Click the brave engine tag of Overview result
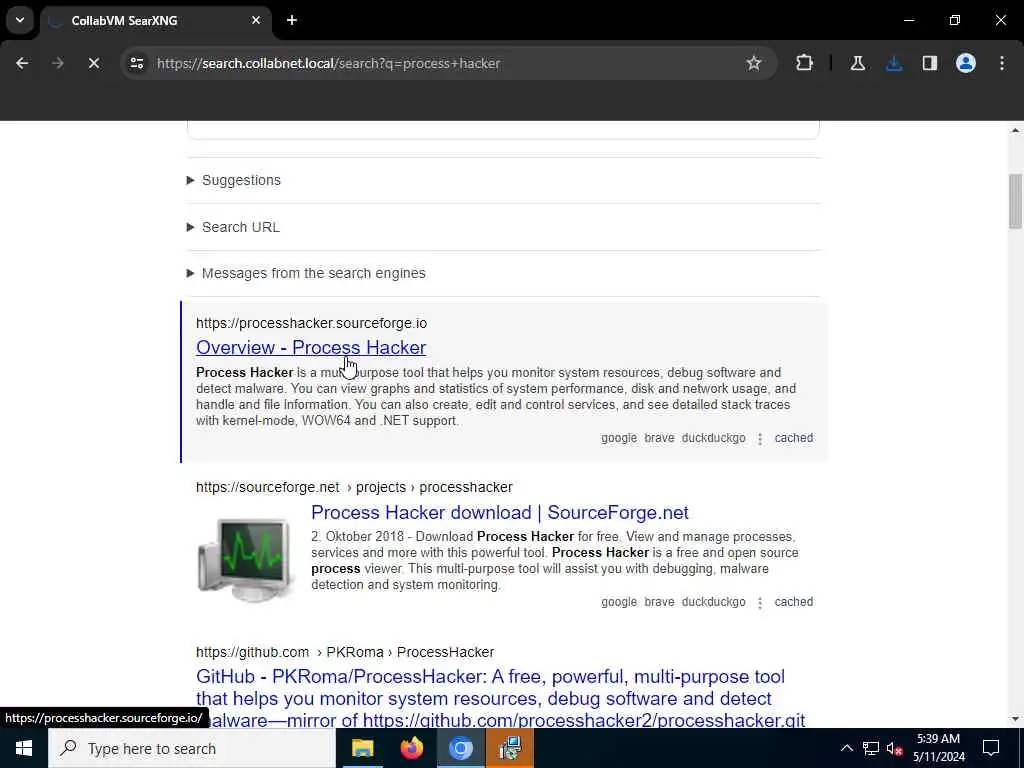The width and height of the screenshot is (1024, 768). click(x=659, y=438)
